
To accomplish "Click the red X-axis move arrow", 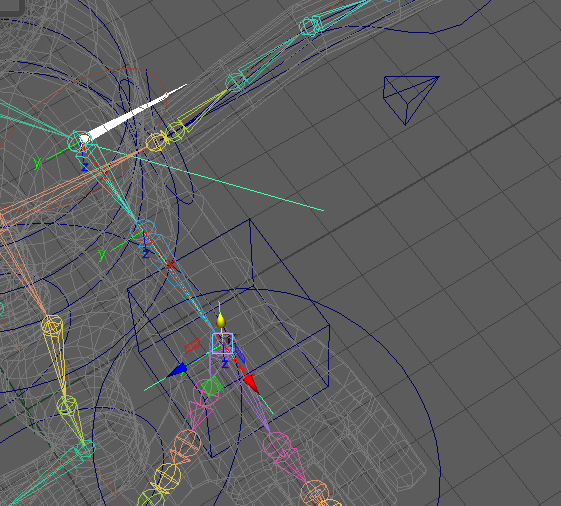I will (x=251, y=383).
